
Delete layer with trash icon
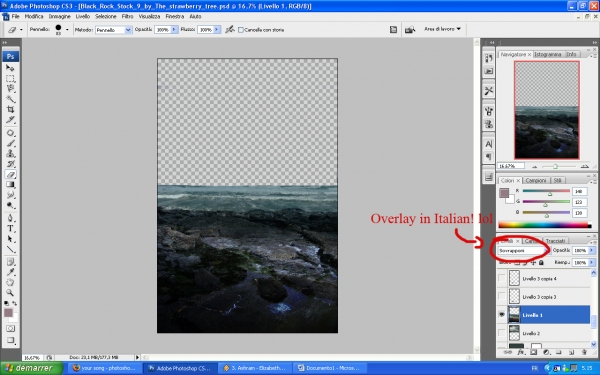(x=584, y=352)
